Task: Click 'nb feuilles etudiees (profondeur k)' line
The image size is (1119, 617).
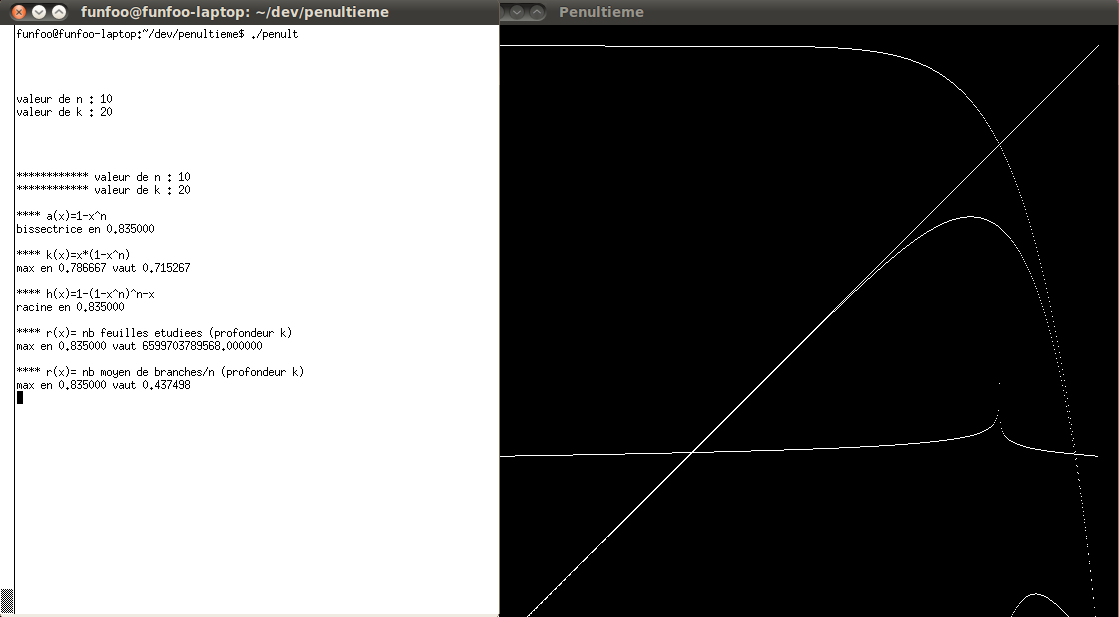Action: tap(154, 333)
